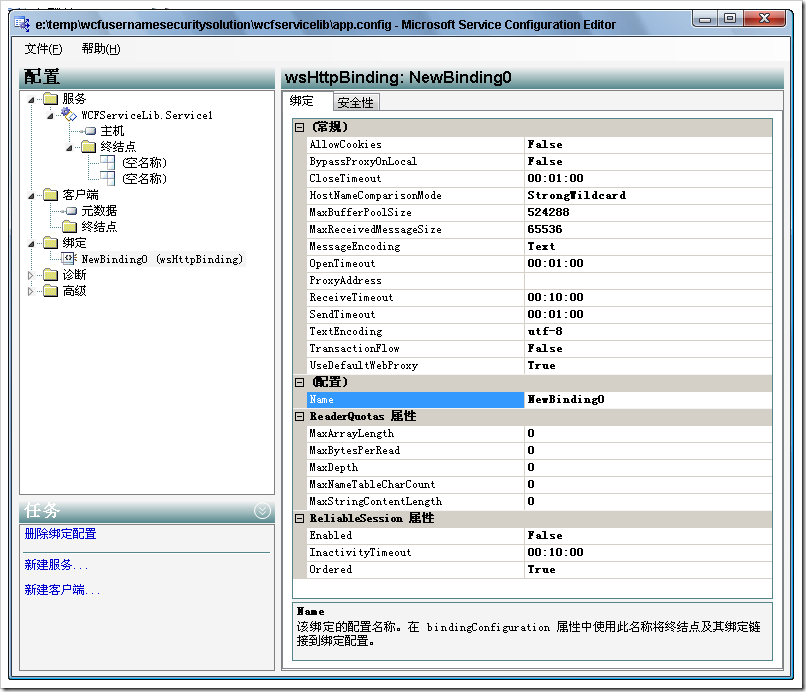Image resolution: width=806 pixels, height=692 pixels.
Task: Select the OpenTimeout property label
Action: [x=342, y=263]
